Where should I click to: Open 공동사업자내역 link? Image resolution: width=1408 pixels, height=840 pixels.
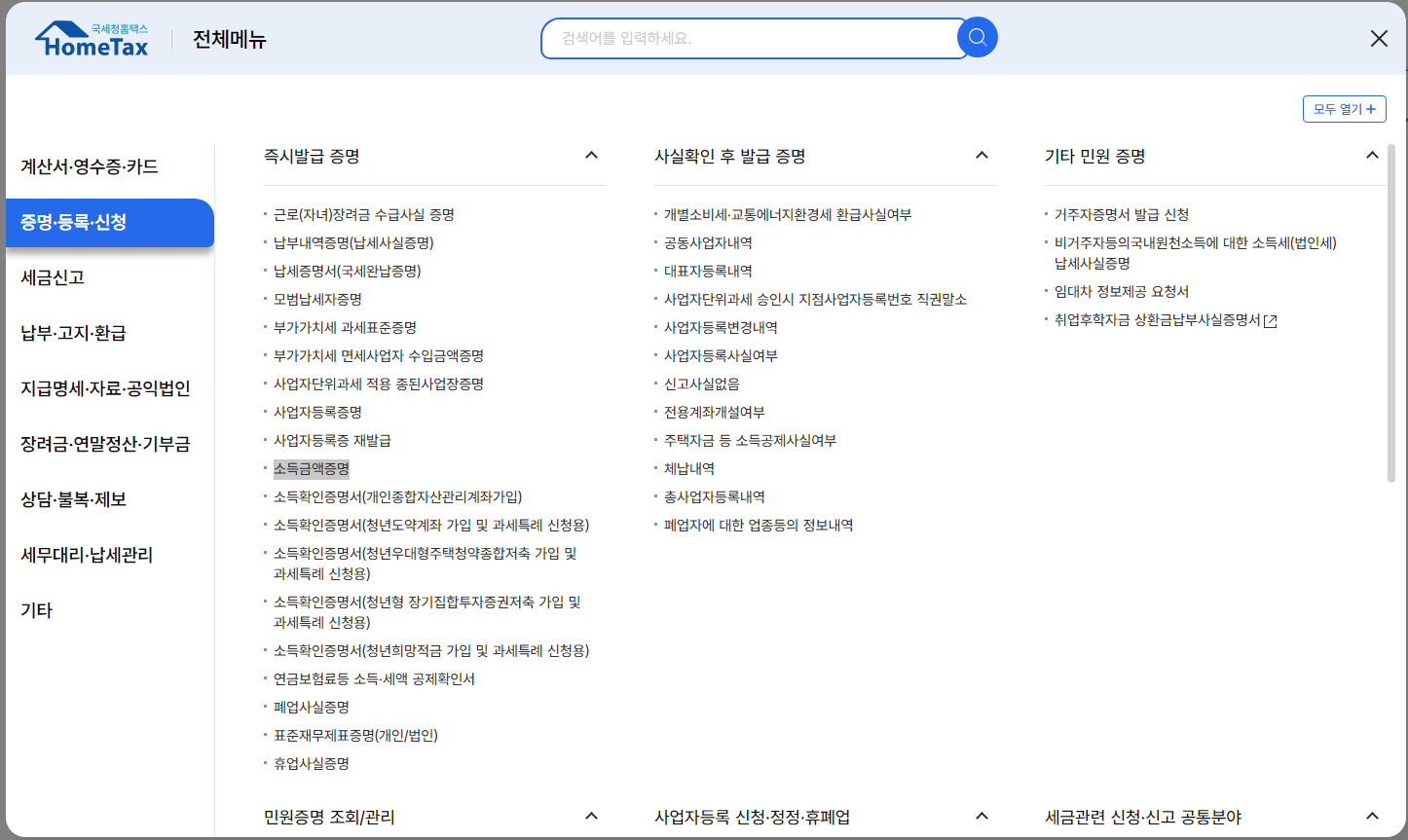pos(708,242)
